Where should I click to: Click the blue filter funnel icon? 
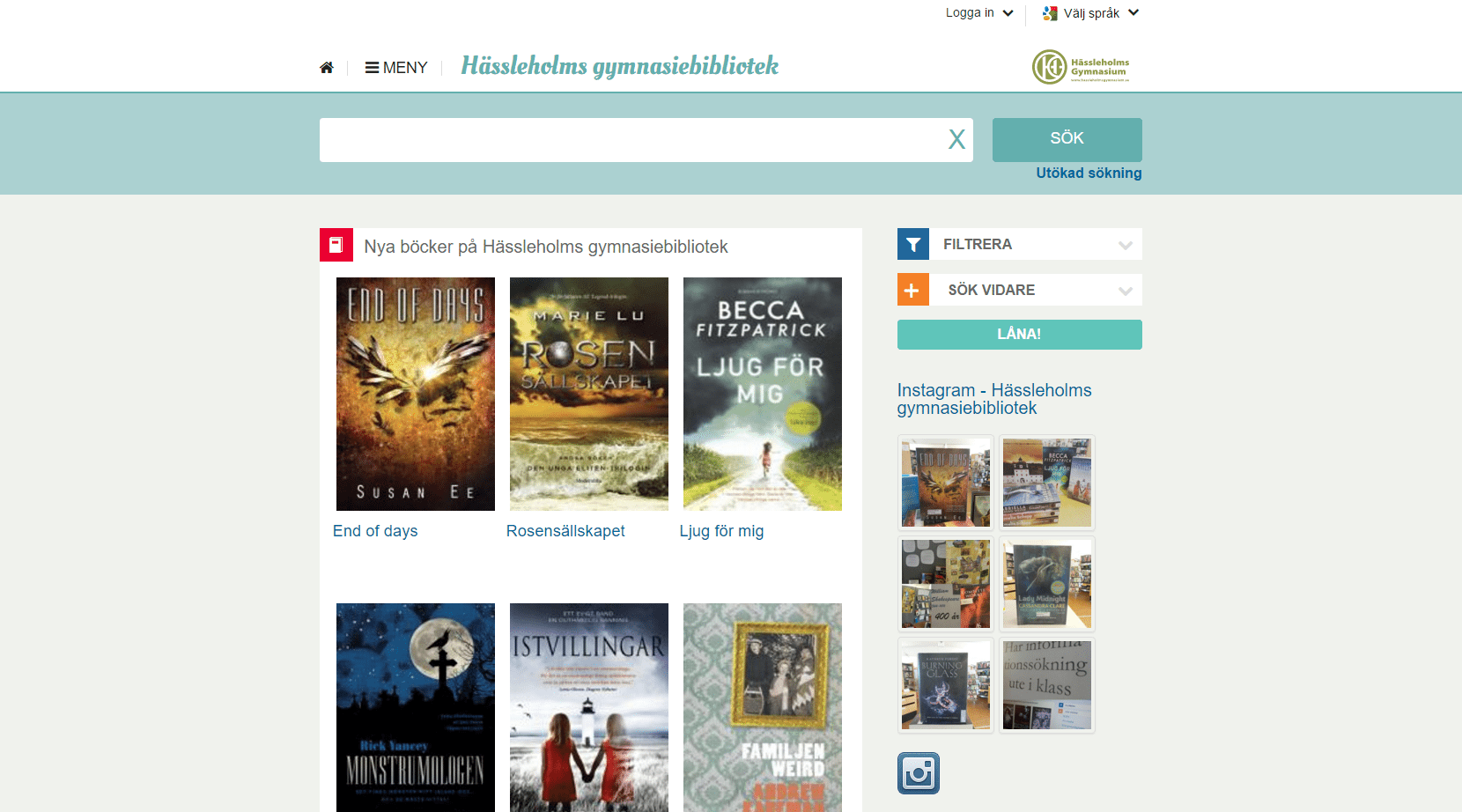(x=913, y=245)
